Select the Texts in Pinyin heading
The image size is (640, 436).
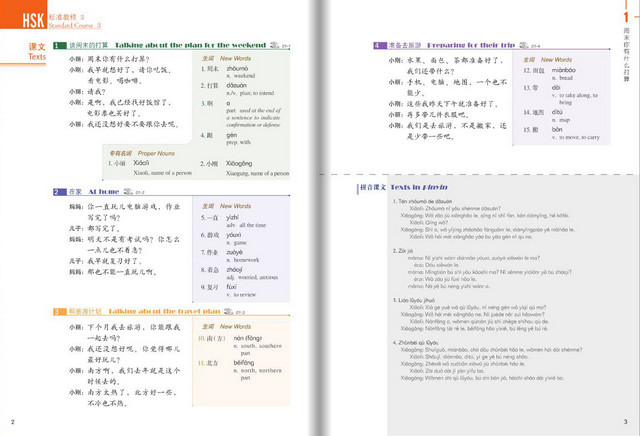419,187
